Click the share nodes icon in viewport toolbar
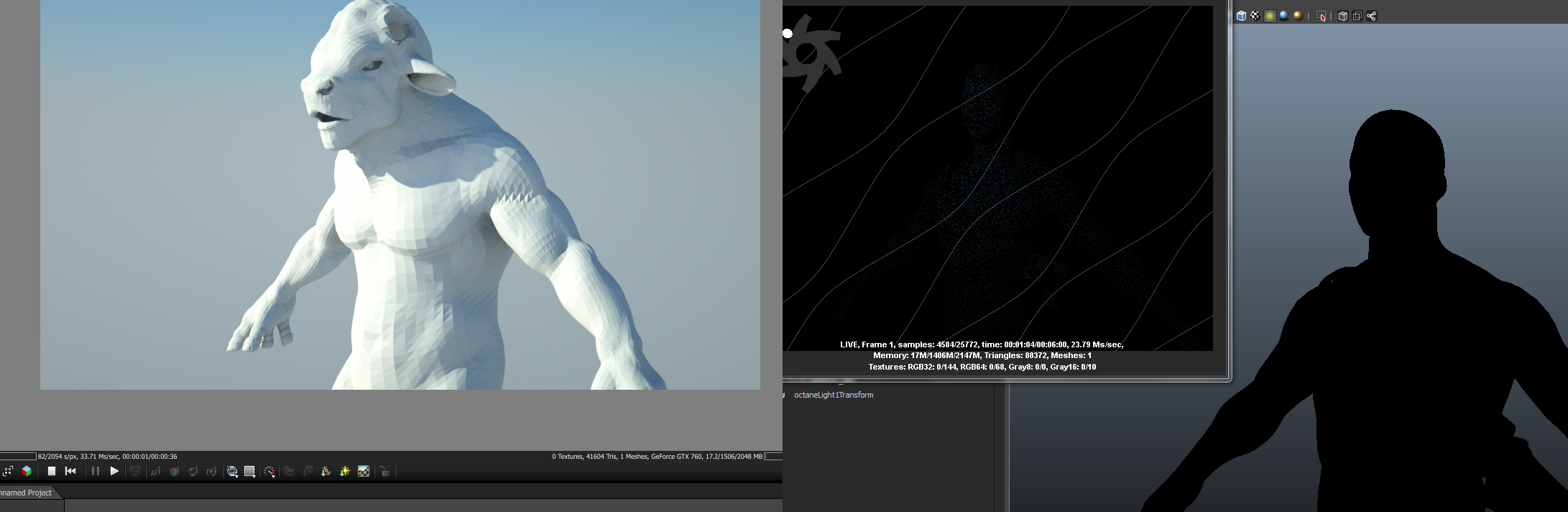Screen dimensions: 1568x512 [x=1371, y=16]
